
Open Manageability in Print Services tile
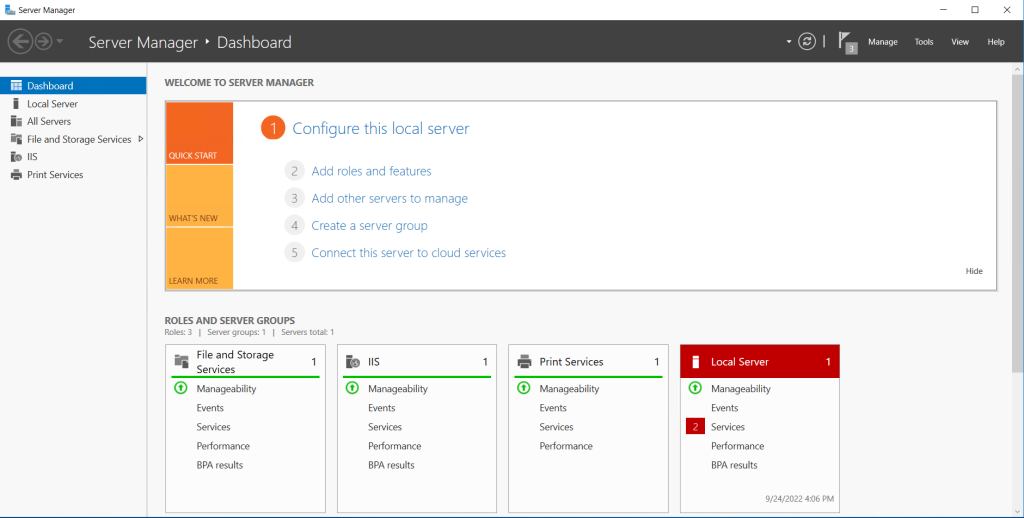(569, 389)
